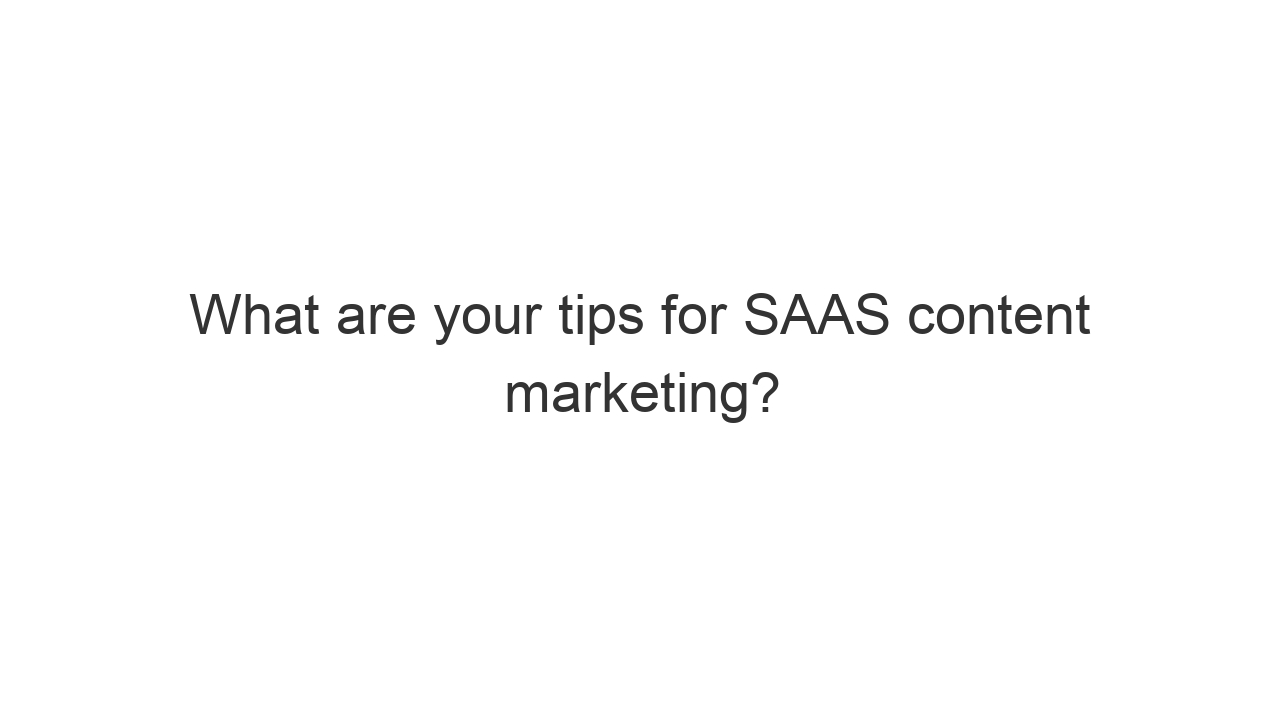Click the first "m" of "marketing"
The width and height of the screenshot is (1280, 720).
tap(527, 395)
